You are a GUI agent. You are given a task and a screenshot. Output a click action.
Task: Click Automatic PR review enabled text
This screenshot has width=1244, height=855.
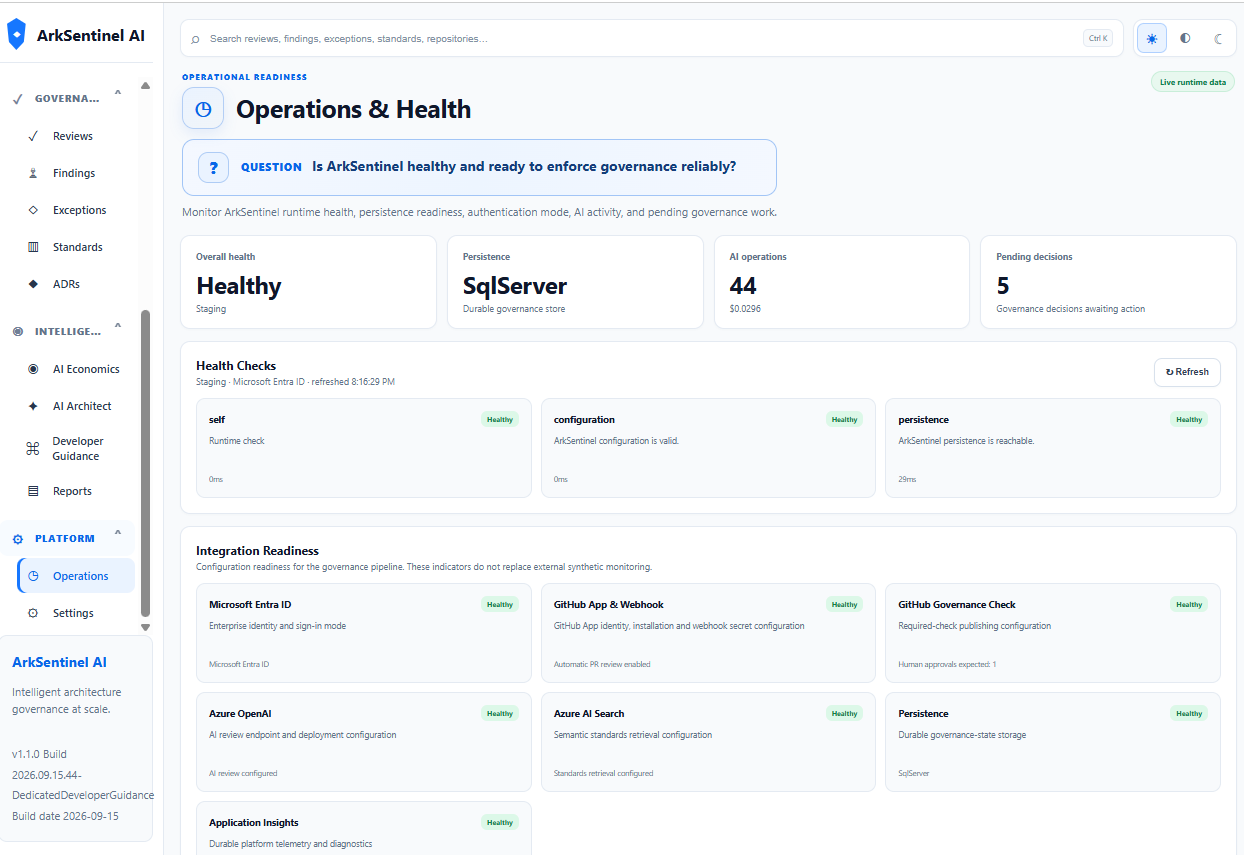tap(602, 664)
